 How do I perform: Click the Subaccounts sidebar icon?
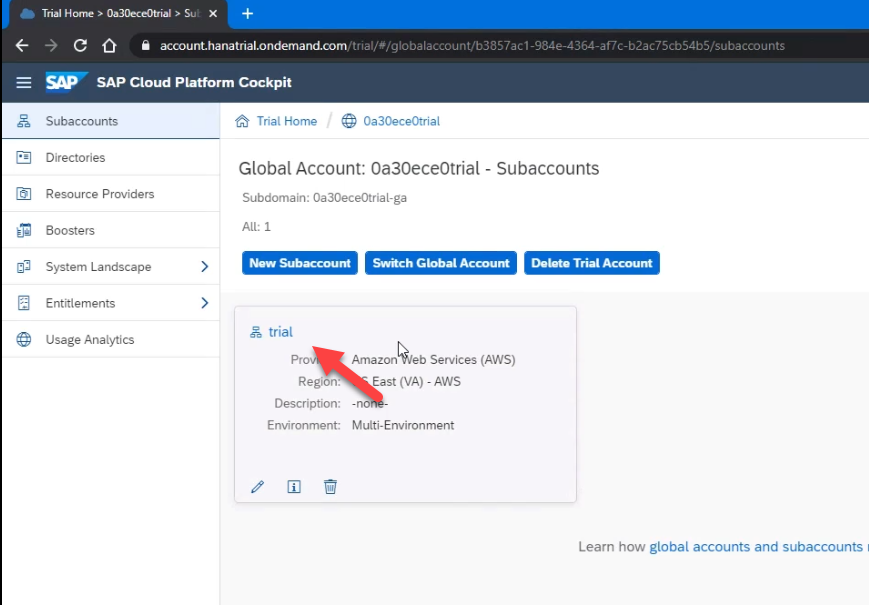click(x=24, y=121)
